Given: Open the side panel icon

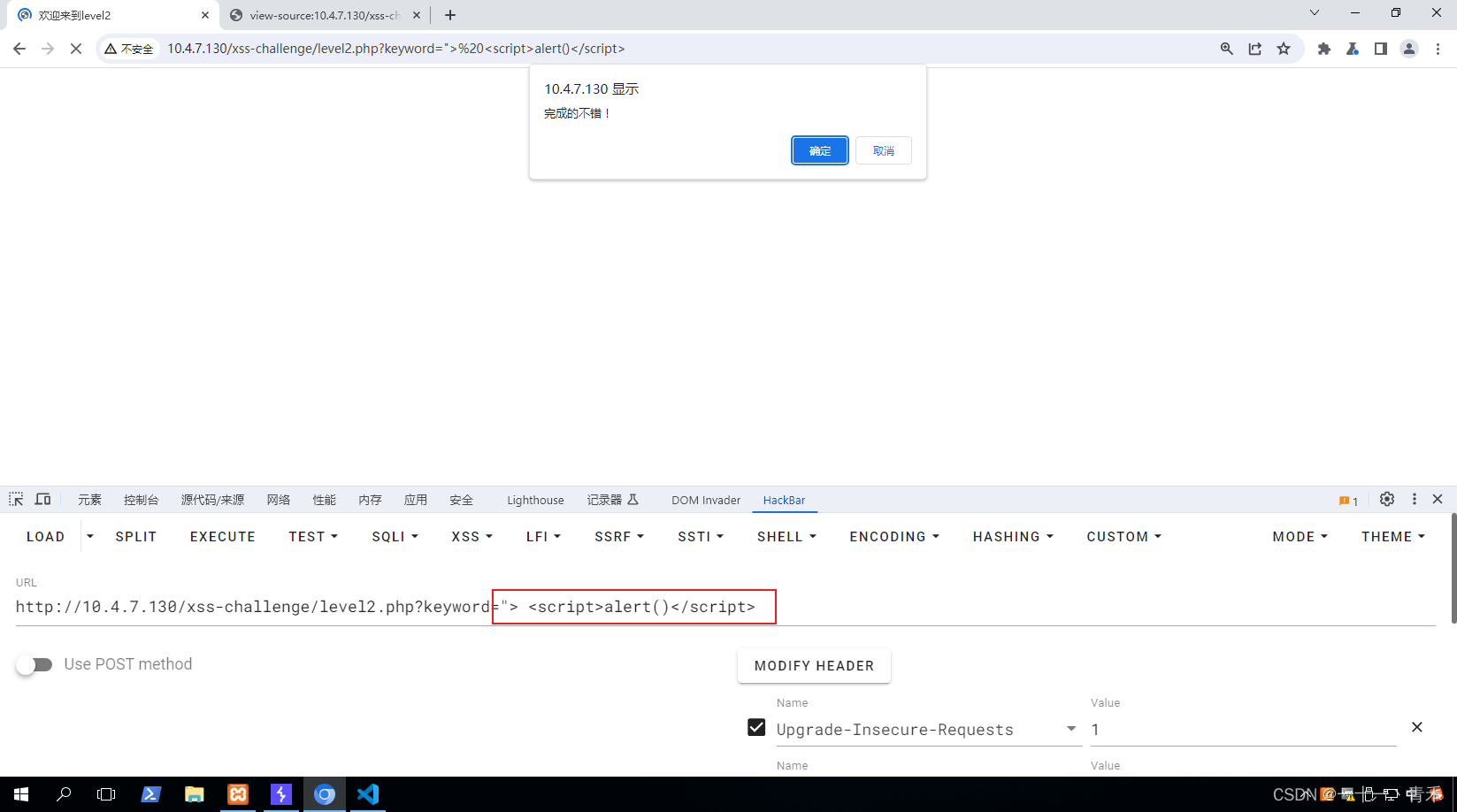Looking at the screenshot, I should pos(1380,49).
